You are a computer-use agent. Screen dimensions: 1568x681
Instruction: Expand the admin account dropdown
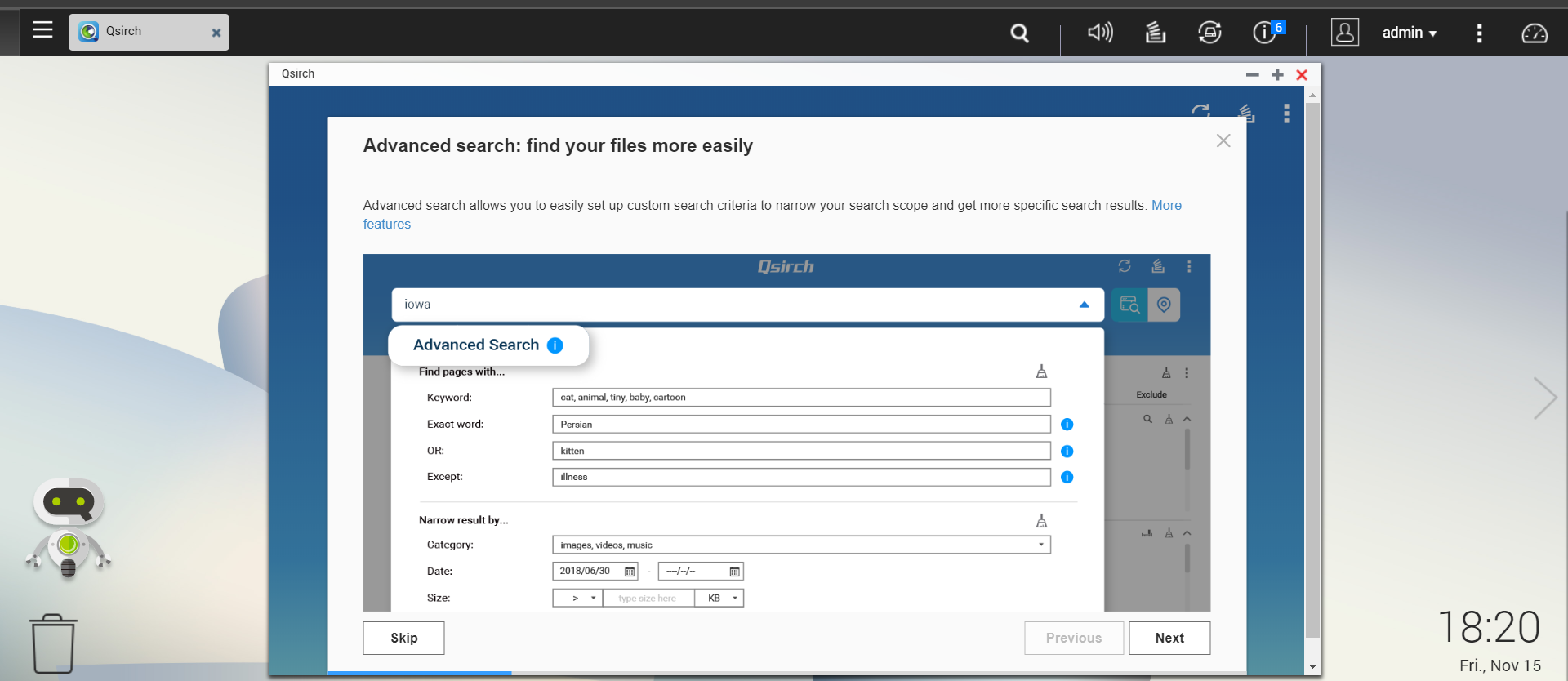1410,33
